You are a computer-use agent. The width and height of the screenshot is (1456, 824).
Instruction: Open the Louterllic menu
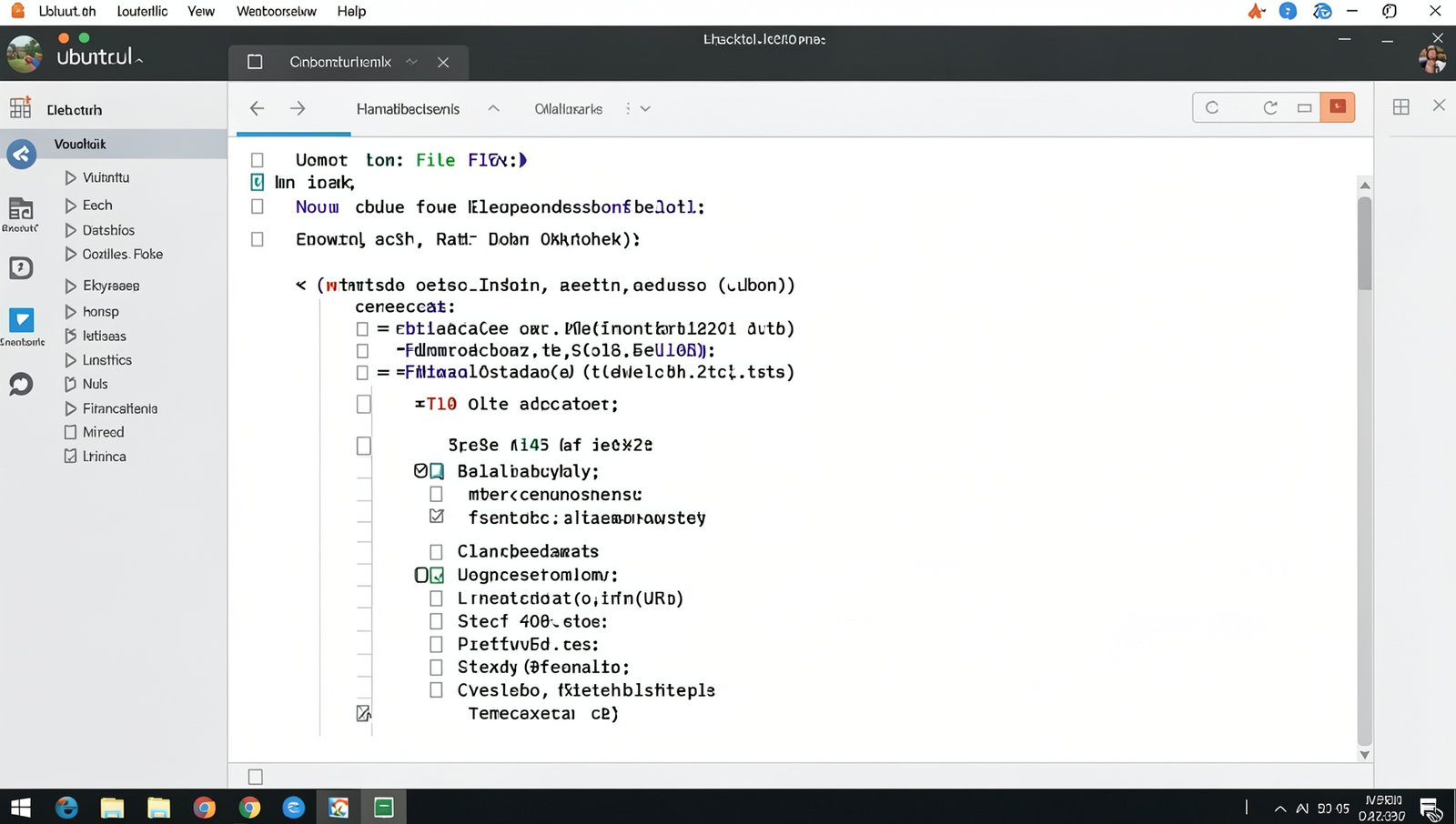click(143, 11)
